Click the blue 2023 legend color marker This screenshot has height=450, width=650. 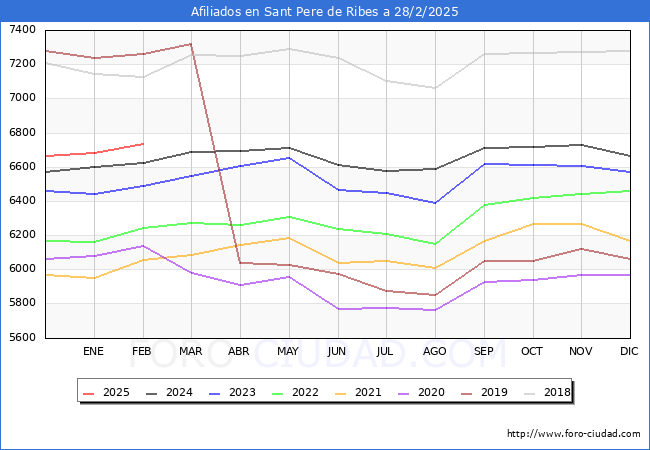pos(215,393)
